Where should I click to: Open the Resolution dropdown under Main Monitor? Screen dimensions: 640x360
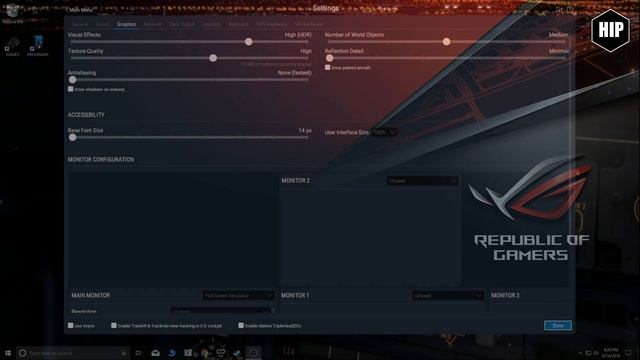[x=221, y=311]
